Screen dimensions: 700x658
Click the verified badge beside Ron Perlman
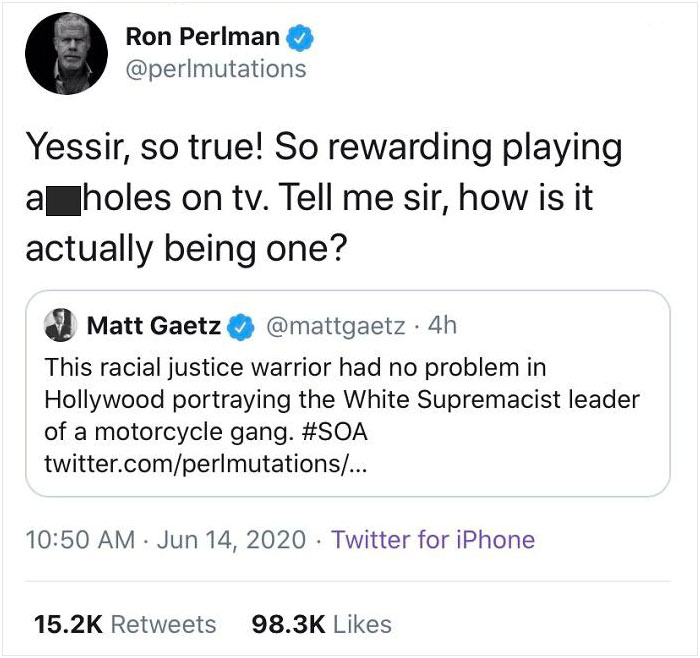pyautogui.click(x=301, y=38)
